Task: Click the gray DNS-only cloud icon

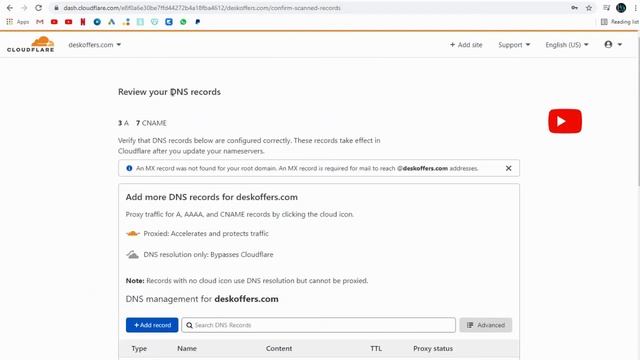Action: coord(133,254)
